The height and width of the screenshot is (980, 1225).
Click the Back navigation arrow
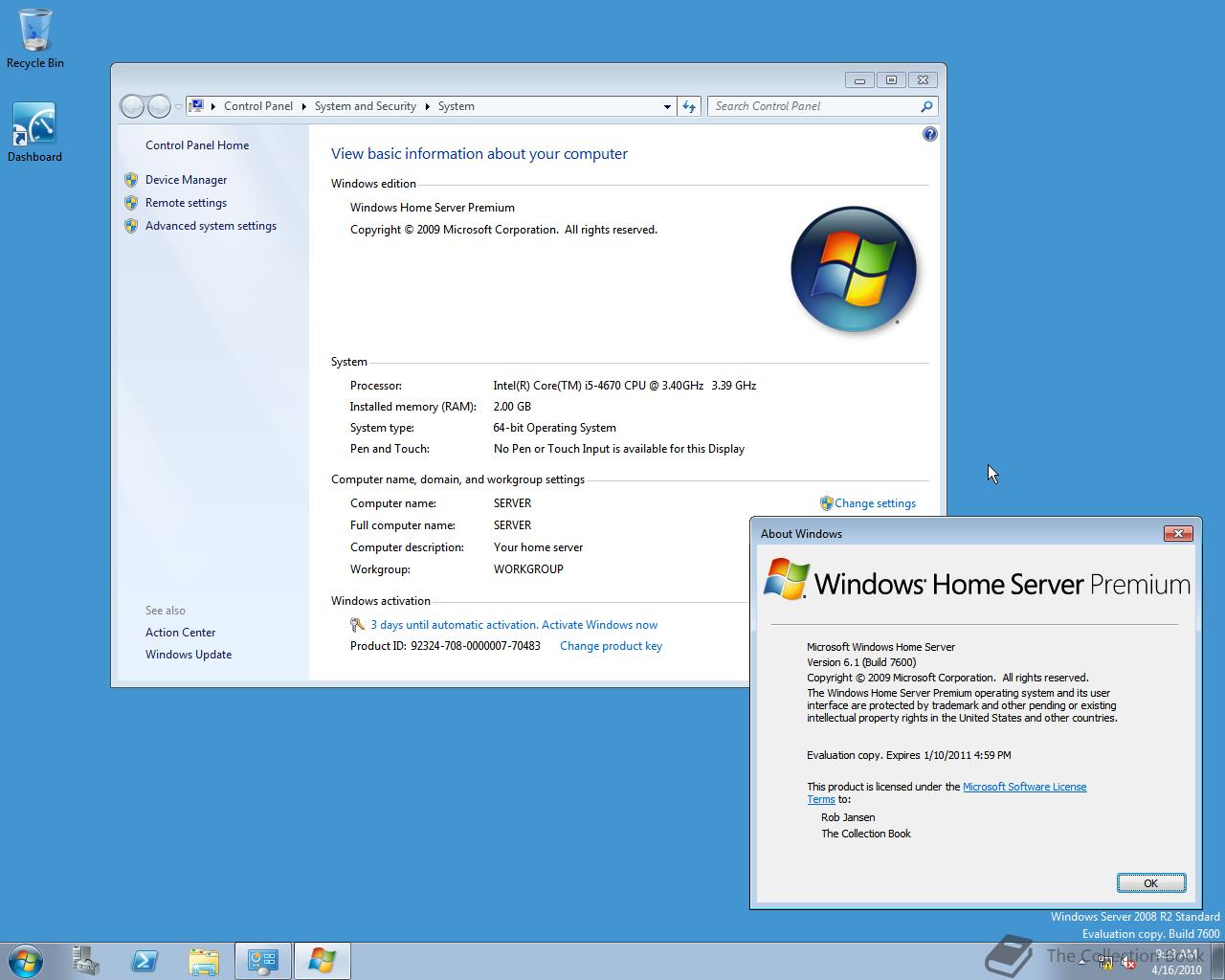(x=132, y=106)
